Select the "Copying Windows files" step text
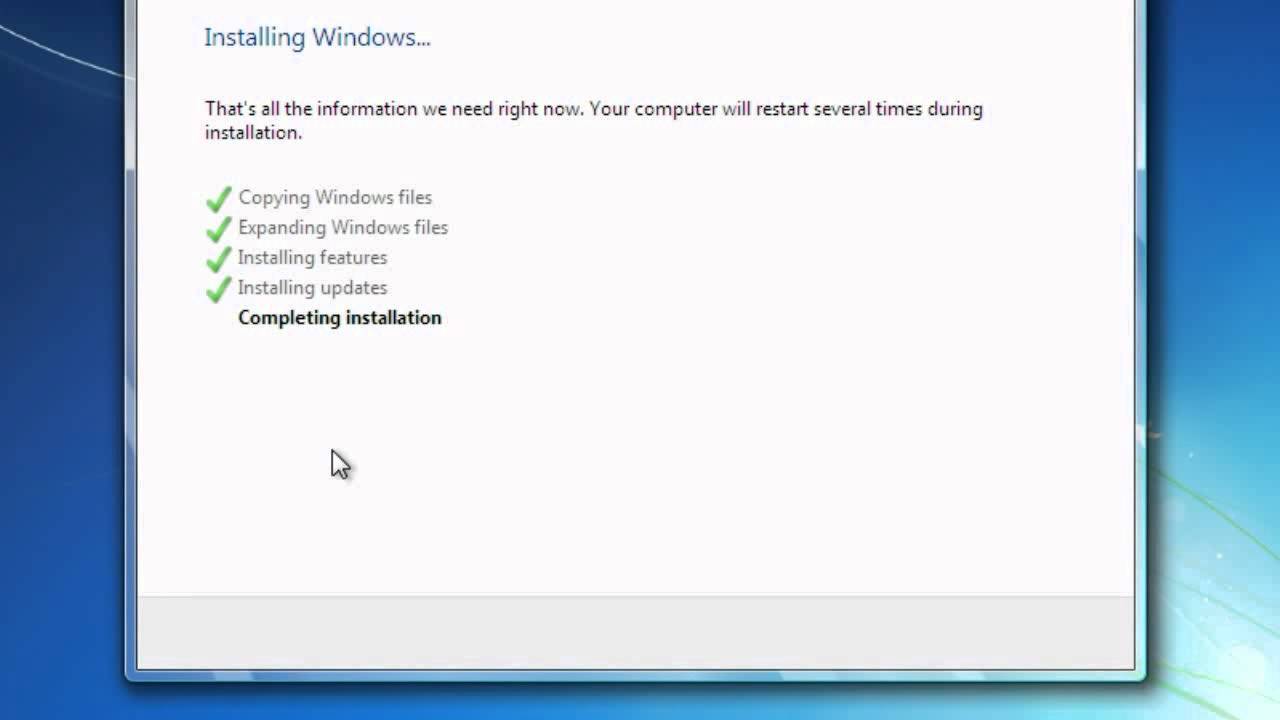This screenshot has width=1280, height=720. 335,198
